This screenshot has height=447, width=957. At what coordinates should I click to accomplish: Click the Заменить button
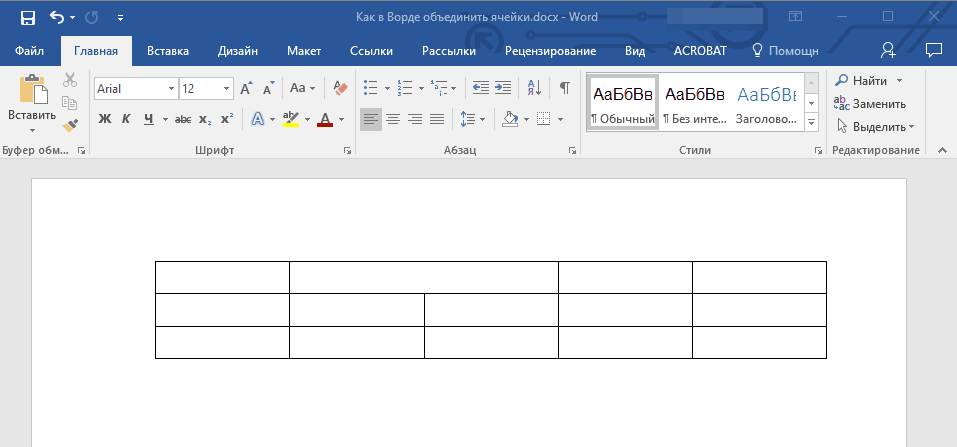click(x=870, y=103)
